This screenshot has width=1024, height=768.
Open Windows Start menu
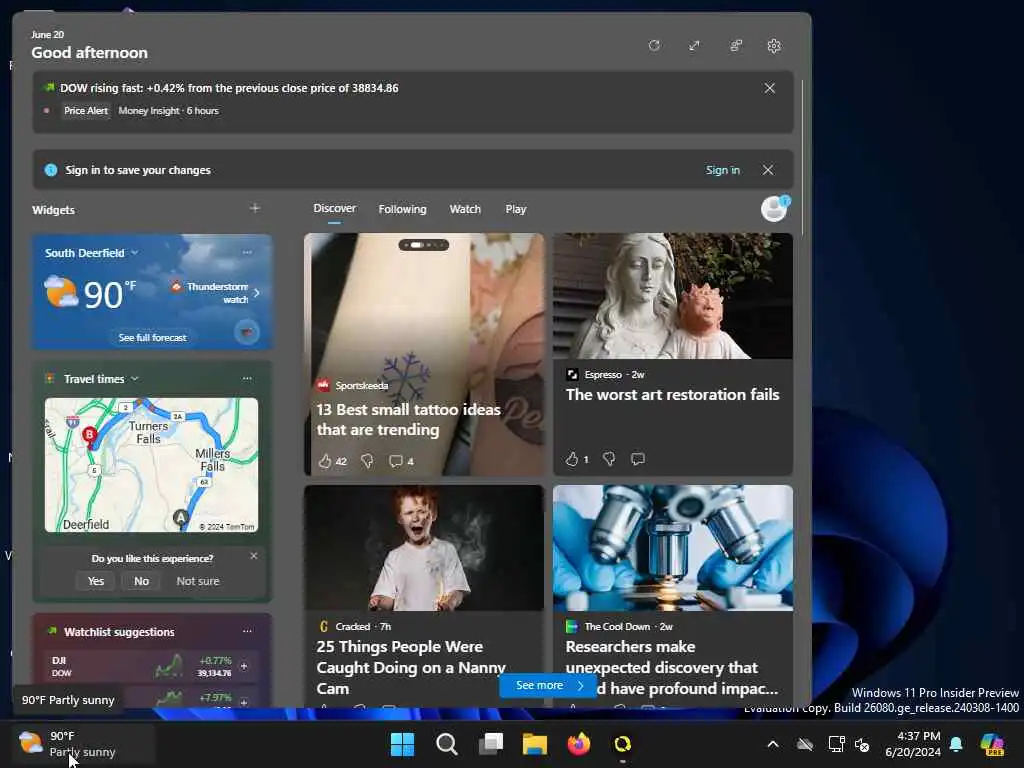(x=402, y=744)
